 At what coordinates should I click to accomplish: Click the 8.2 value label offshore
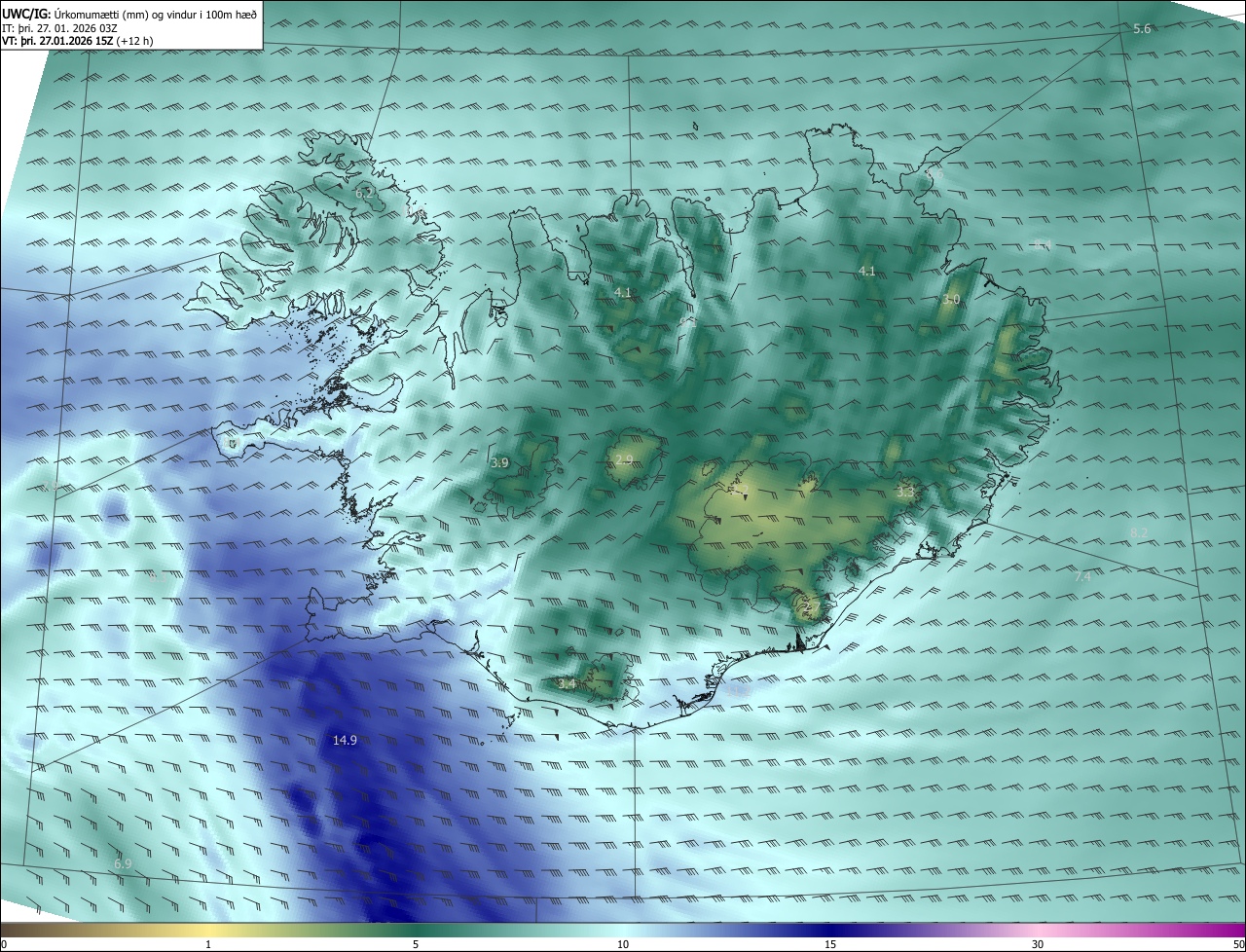(x=1139, y=532)
